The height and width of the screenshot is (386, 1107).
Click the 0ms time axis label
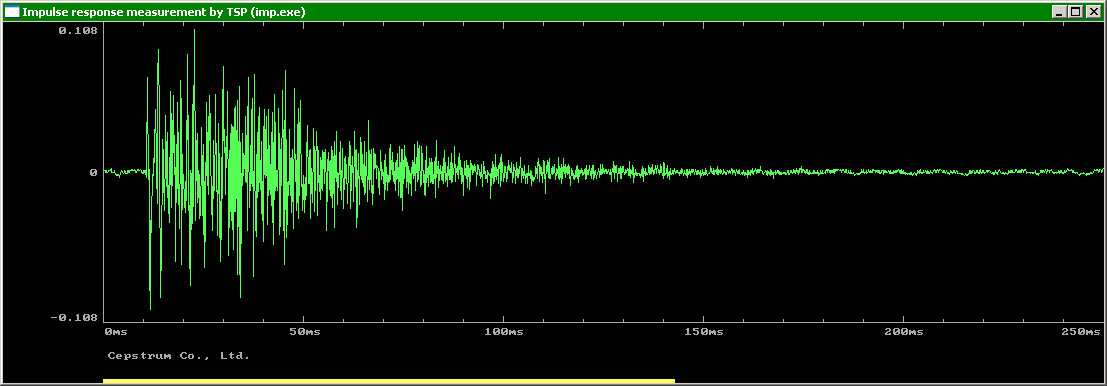tap(116, 331)
